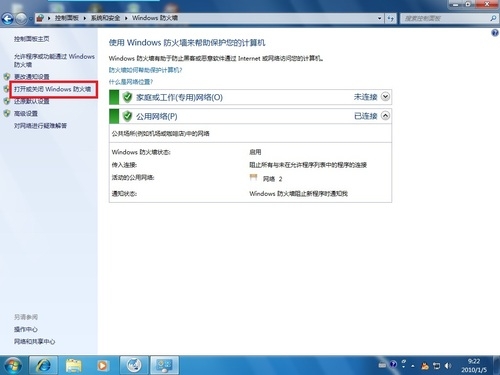Click 系统和安全 breadcrumb in address bar
The height and width of the screenshot is (375, 500).
click(x=105, y=18)
